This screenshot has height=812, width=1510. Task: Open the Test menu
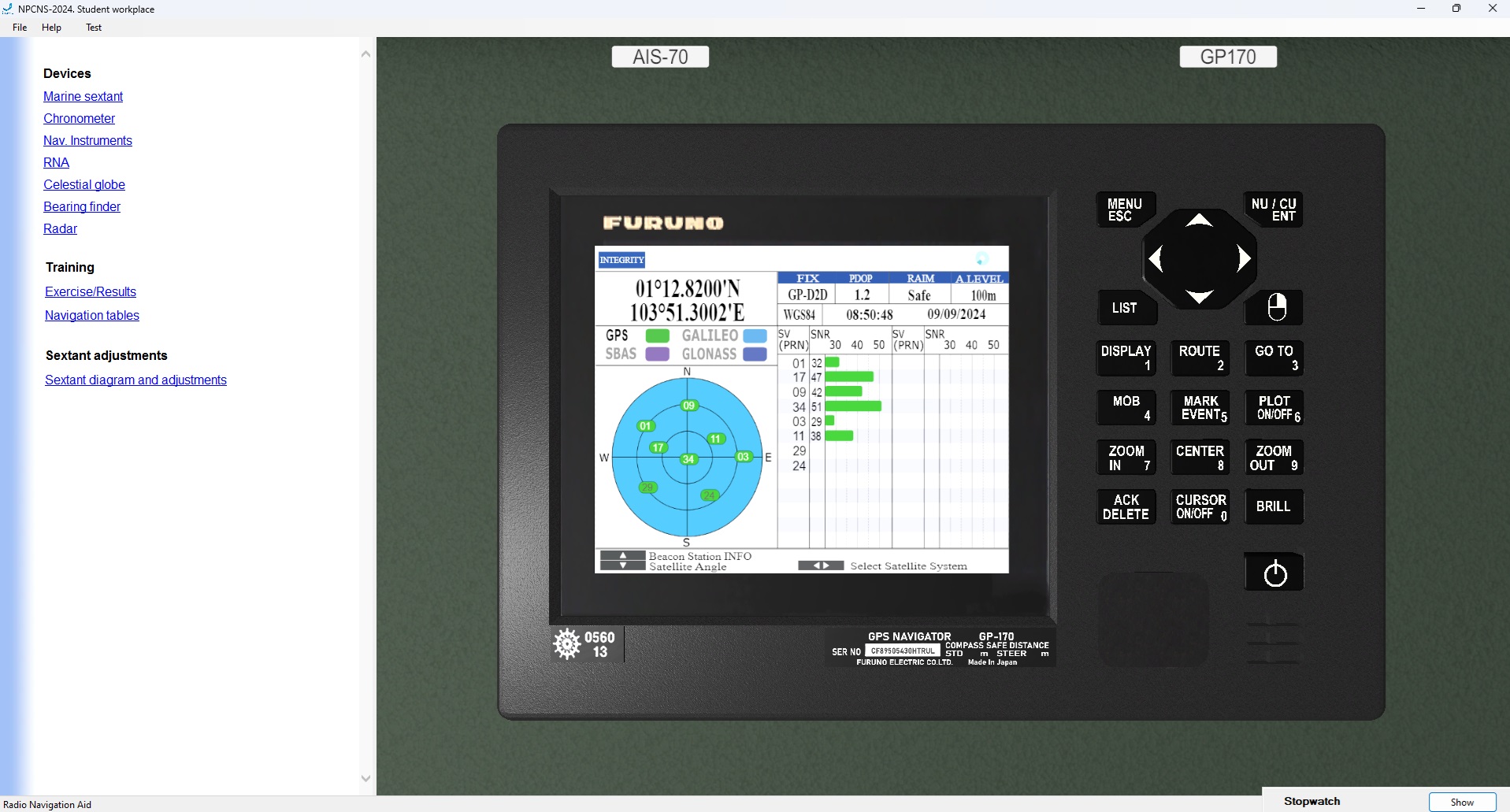[94, 28]
